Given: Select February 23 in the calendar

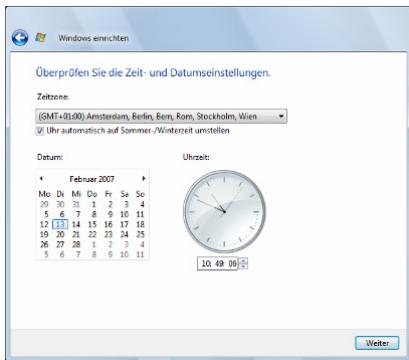Looking at the screenshot, I should pos(108,234).
